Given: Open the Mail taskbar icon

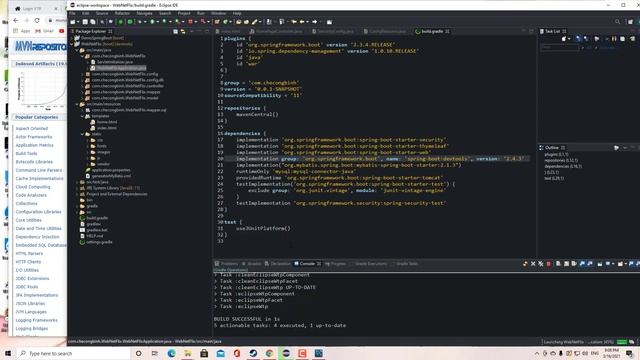Looking at the screenshot, I should (x=220, y=353).
